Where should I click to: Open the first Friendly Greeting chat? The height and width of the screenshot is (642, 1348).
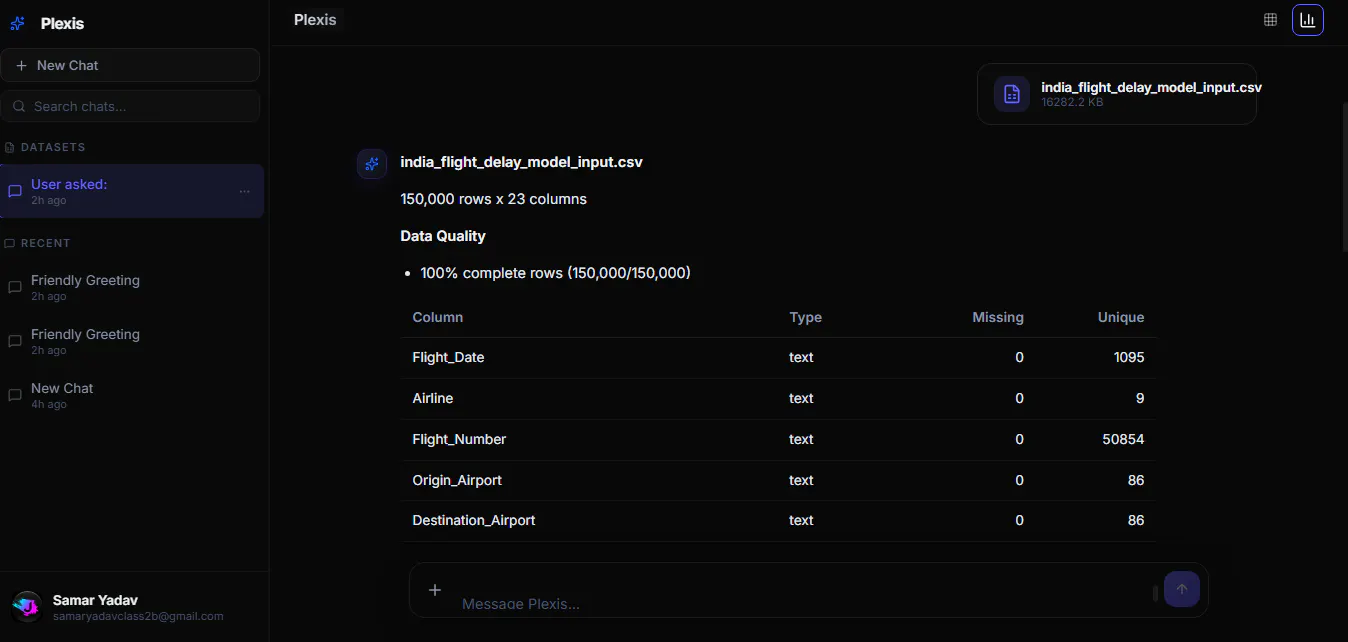[x=132, y=287]
